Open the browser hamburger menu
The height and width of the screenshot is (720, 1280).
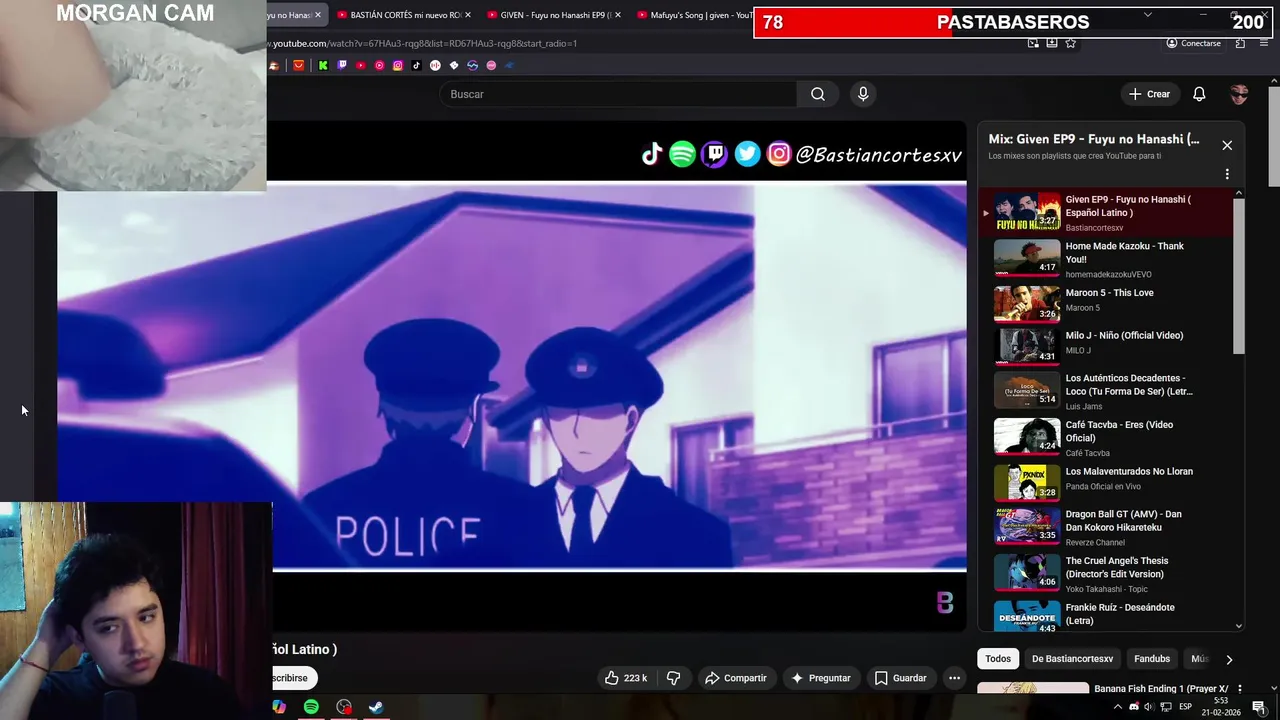(1265, 43)
